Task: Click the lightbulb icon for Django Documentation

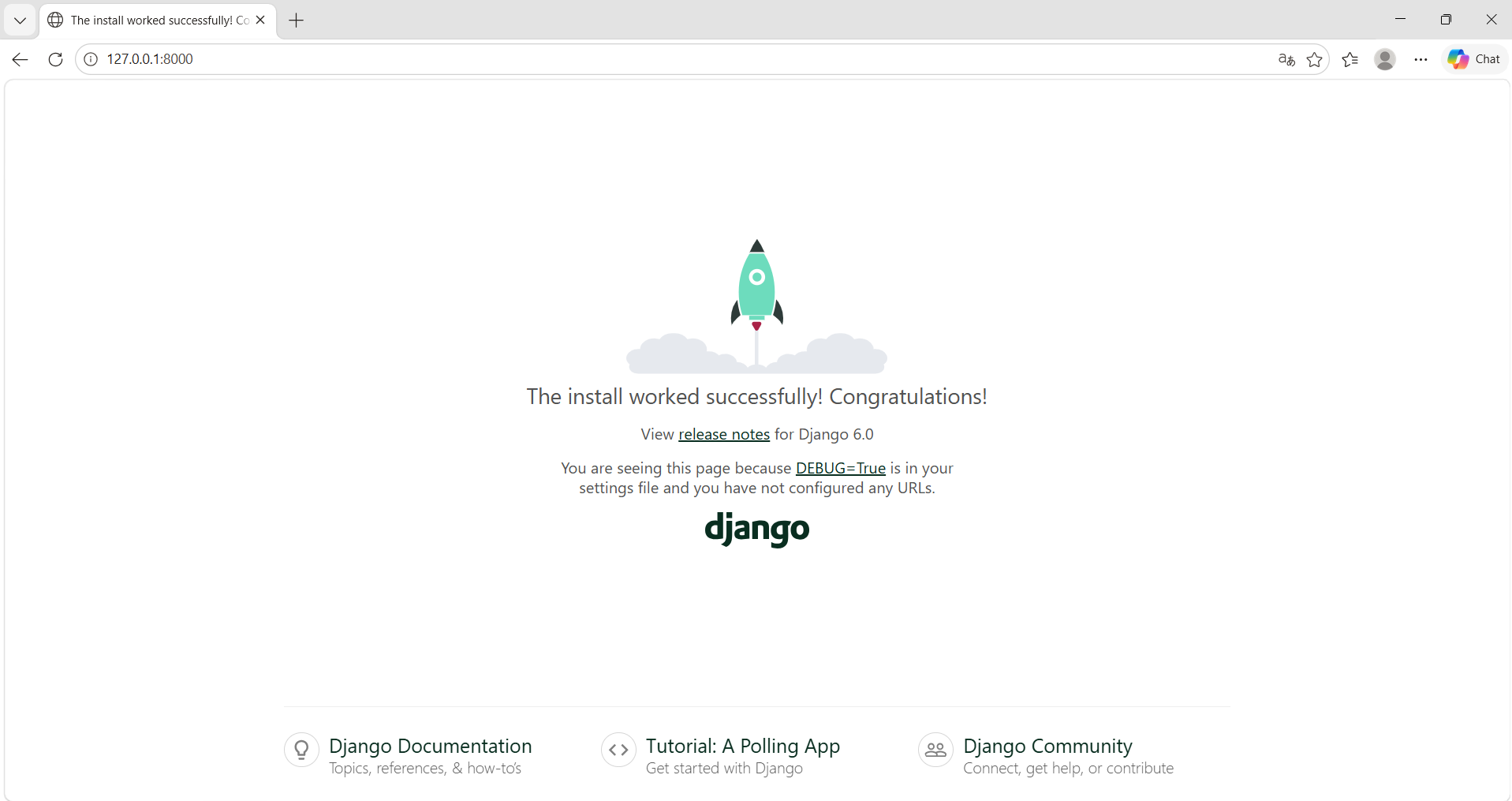Action: 301,750
